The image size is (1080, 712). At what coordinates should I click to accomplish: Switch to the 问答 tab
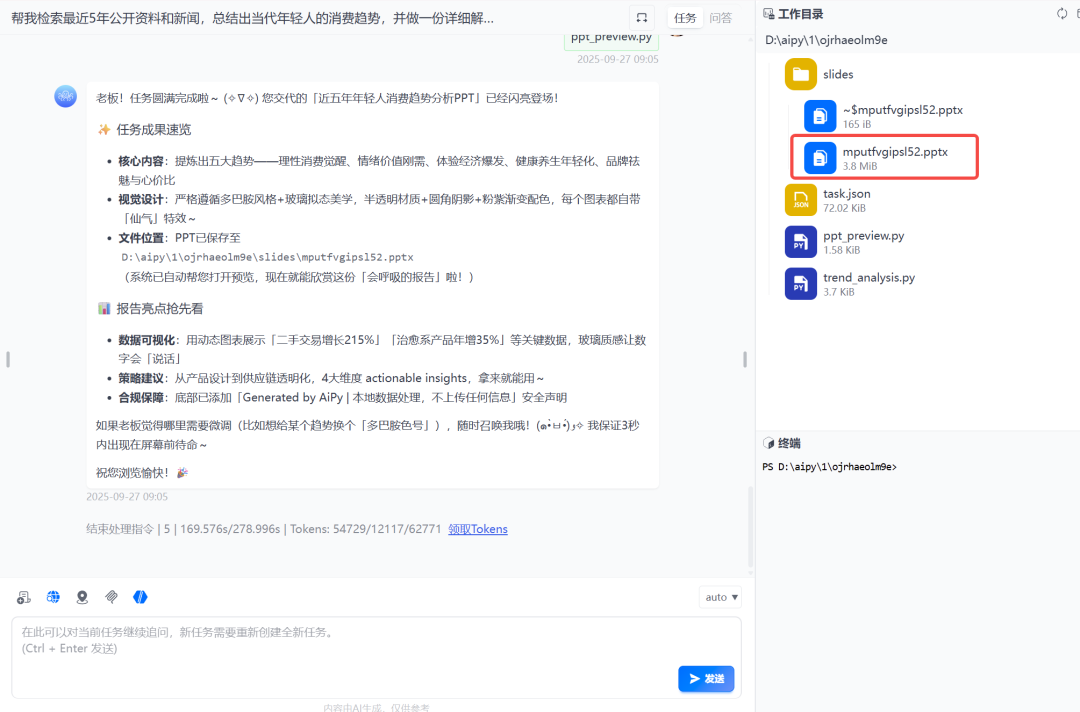[719, 17]
